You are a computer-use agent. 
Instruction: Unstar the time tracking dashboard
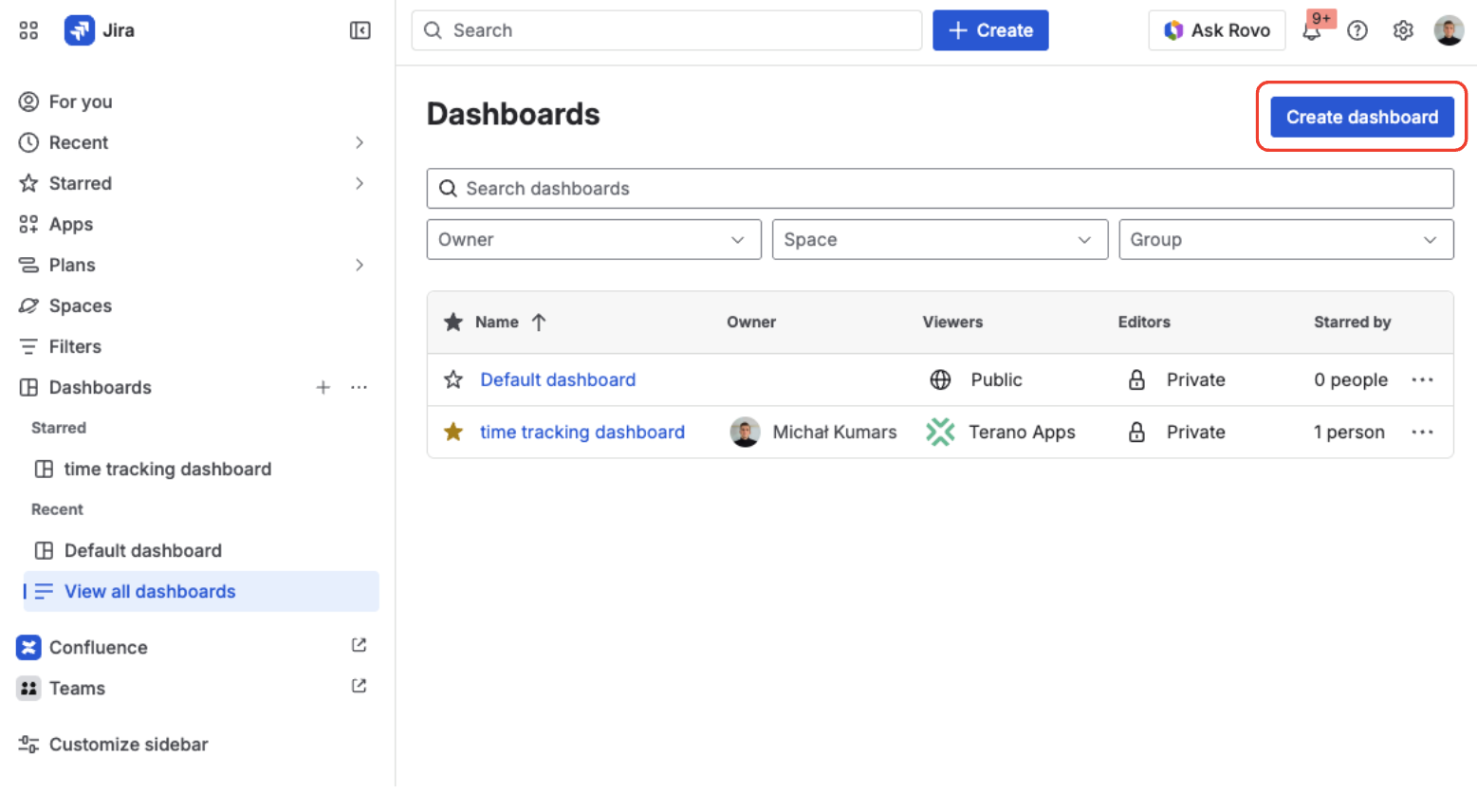coord(452,432)
